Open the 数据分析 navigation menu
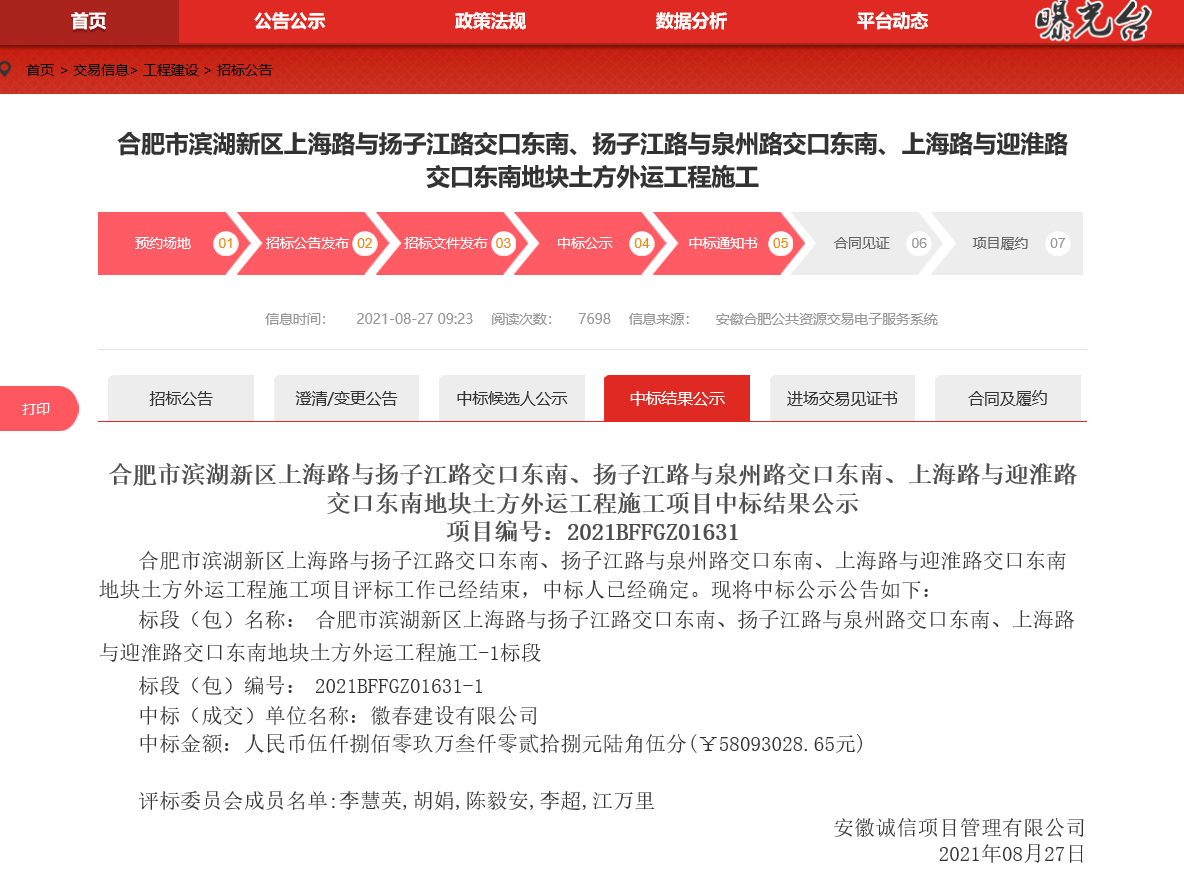 [692, 21]
